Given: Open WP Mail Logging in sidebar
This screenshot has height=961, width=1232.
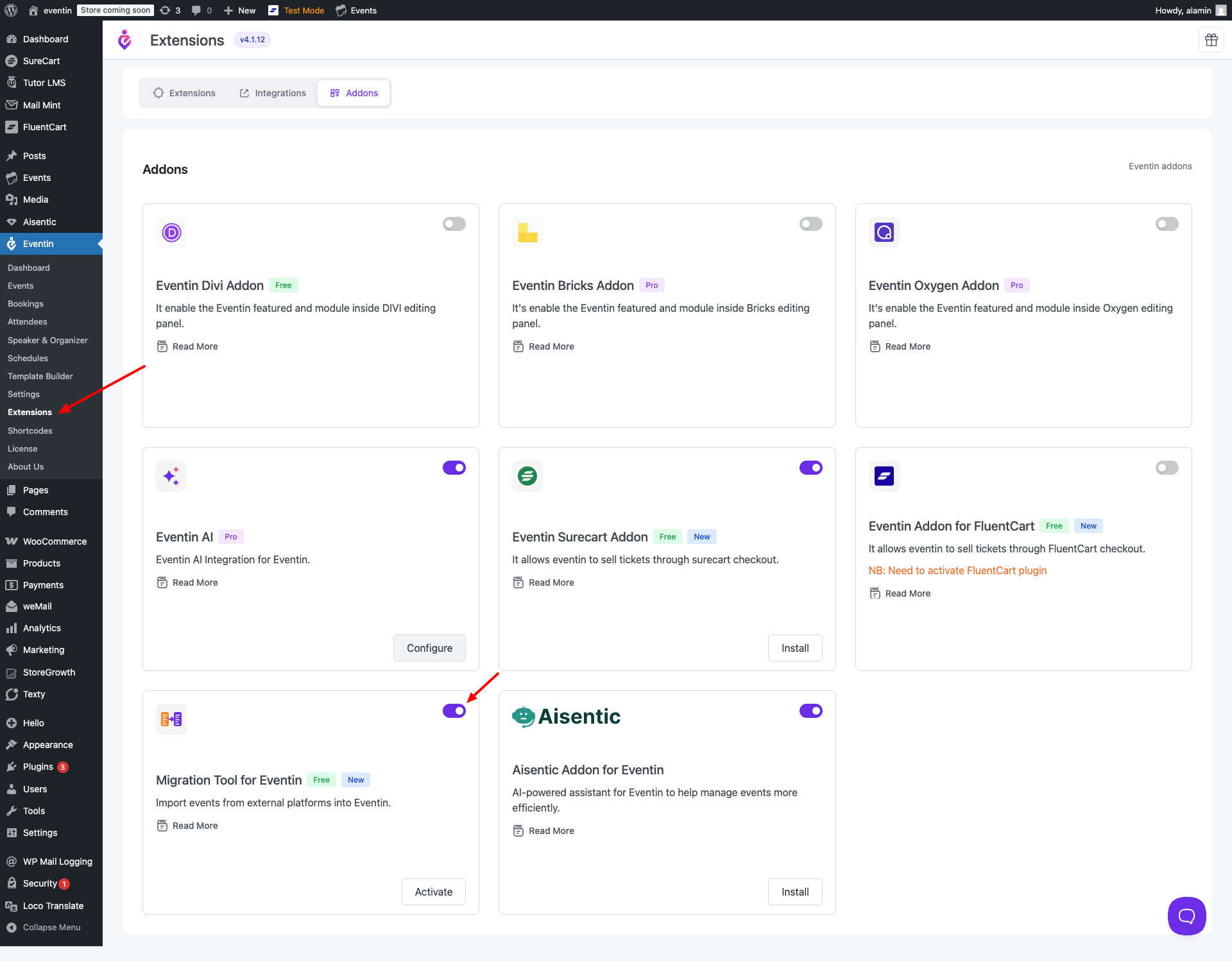Looking at the screenshot, I should click(51, 862).
